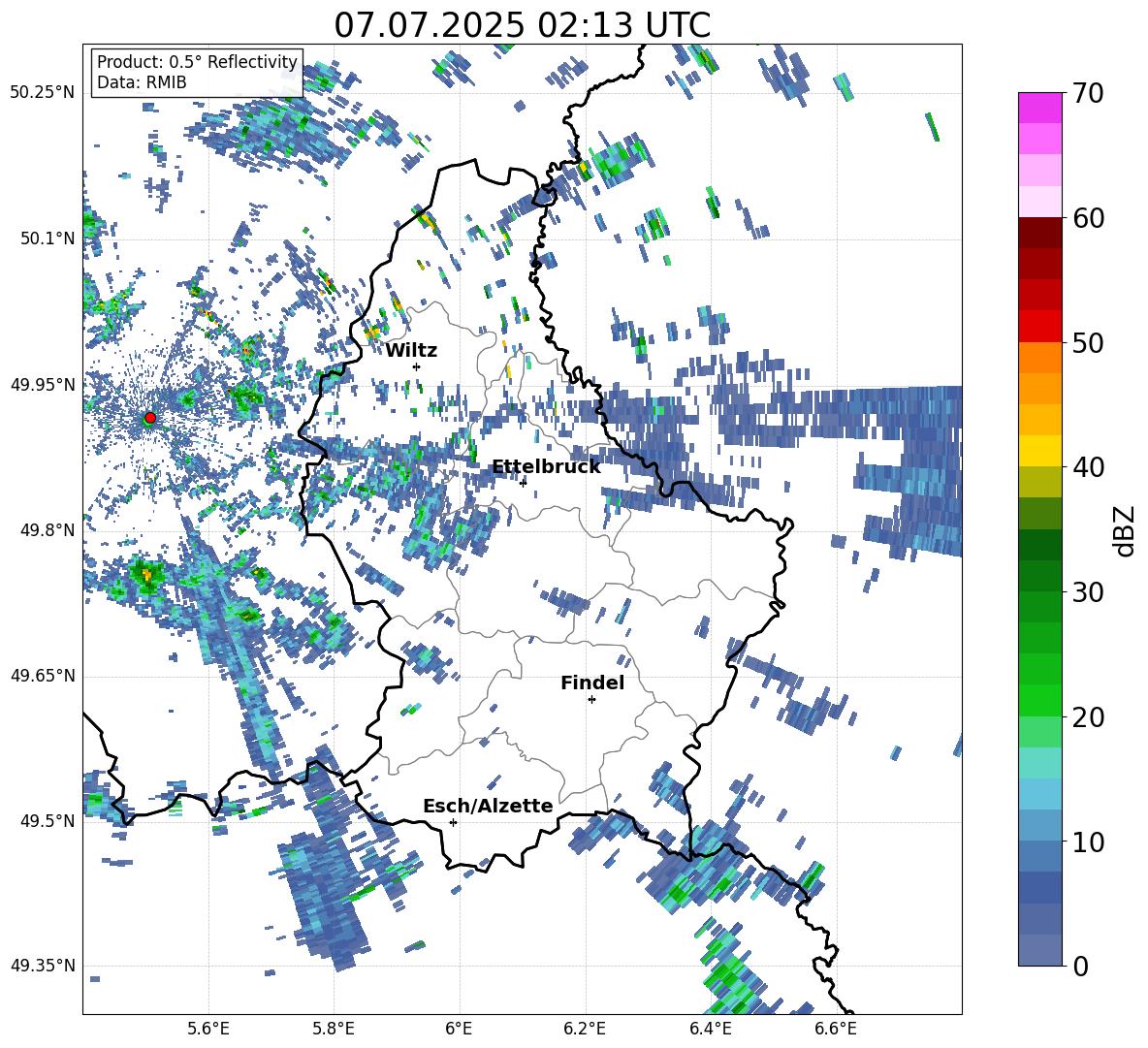Click the dBZ colorbar axis label
The height and width of the screenshot is (1048, 1148).
pos(1125,530)
